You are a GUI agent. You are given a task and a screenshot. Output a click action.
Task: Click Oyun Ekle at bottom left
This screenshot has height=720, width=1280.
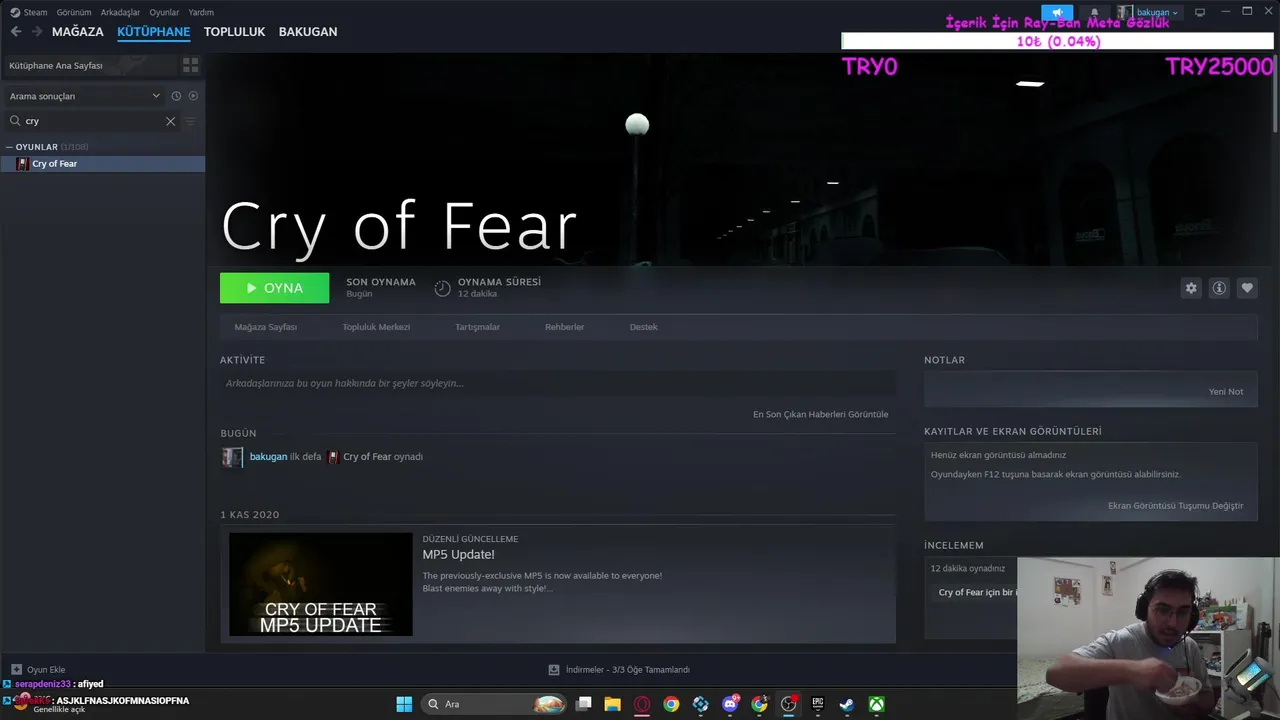[38, 670]
